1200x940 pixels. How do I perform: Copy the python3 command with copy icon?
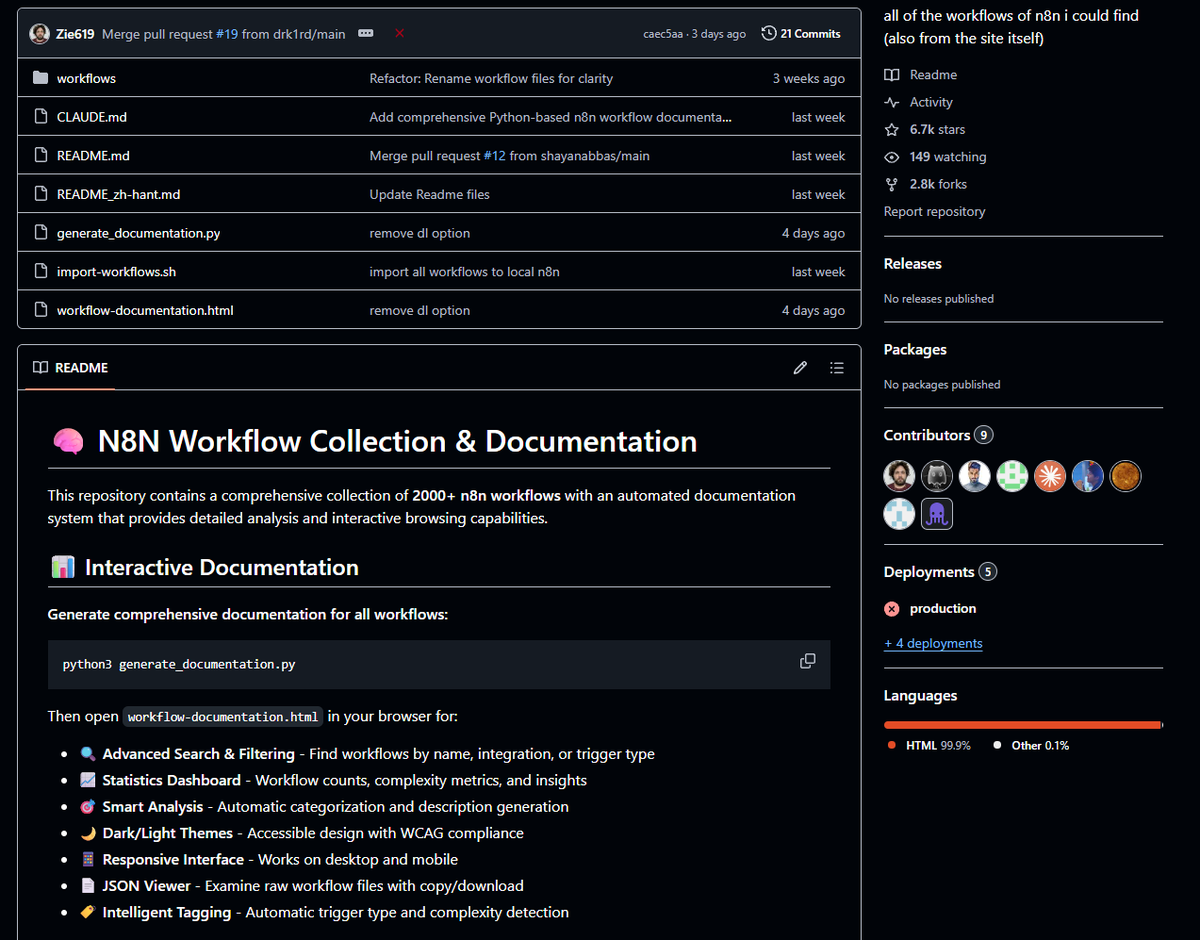808,661
